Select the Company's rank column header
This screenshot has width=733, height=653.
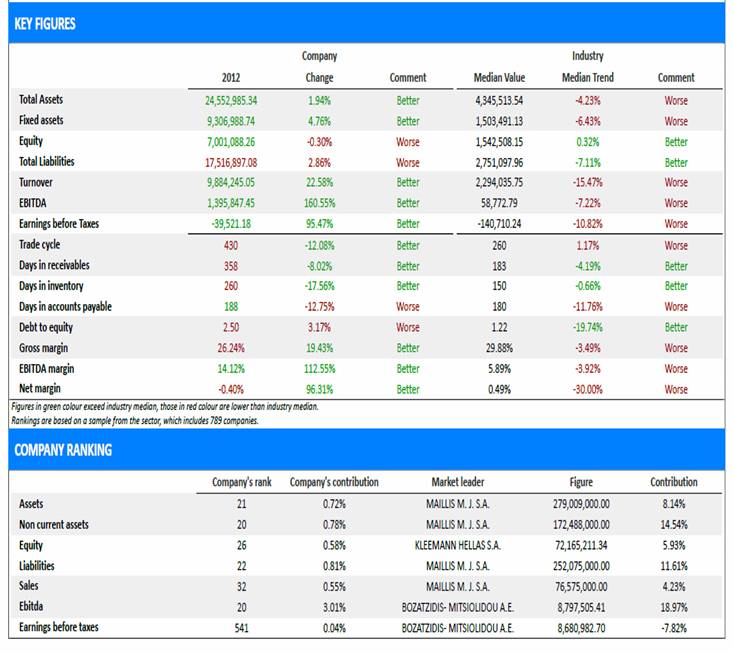[x=242, y=482]
